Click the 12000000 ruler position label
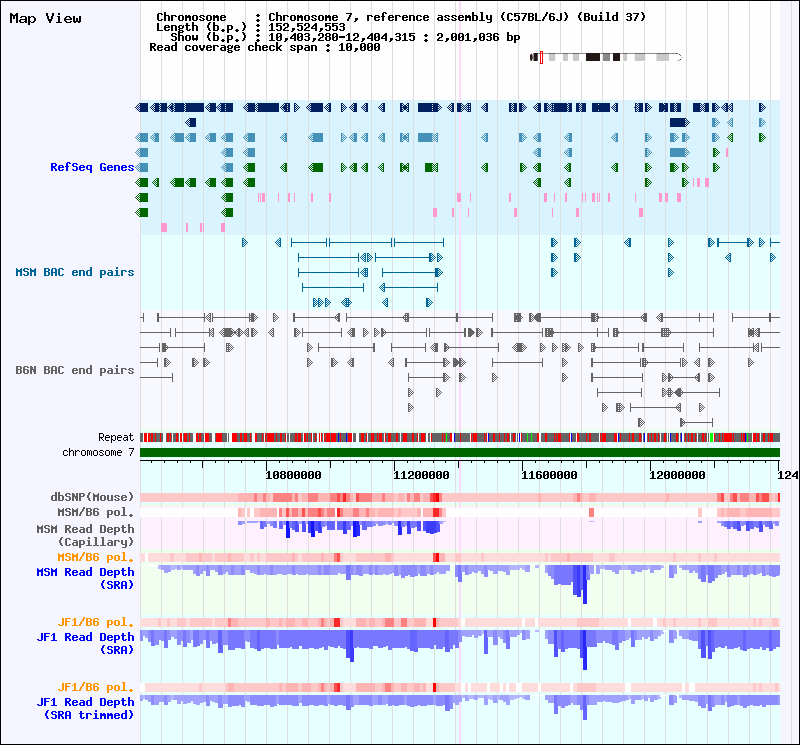This screenshot has width=800, height=745. 677,475
